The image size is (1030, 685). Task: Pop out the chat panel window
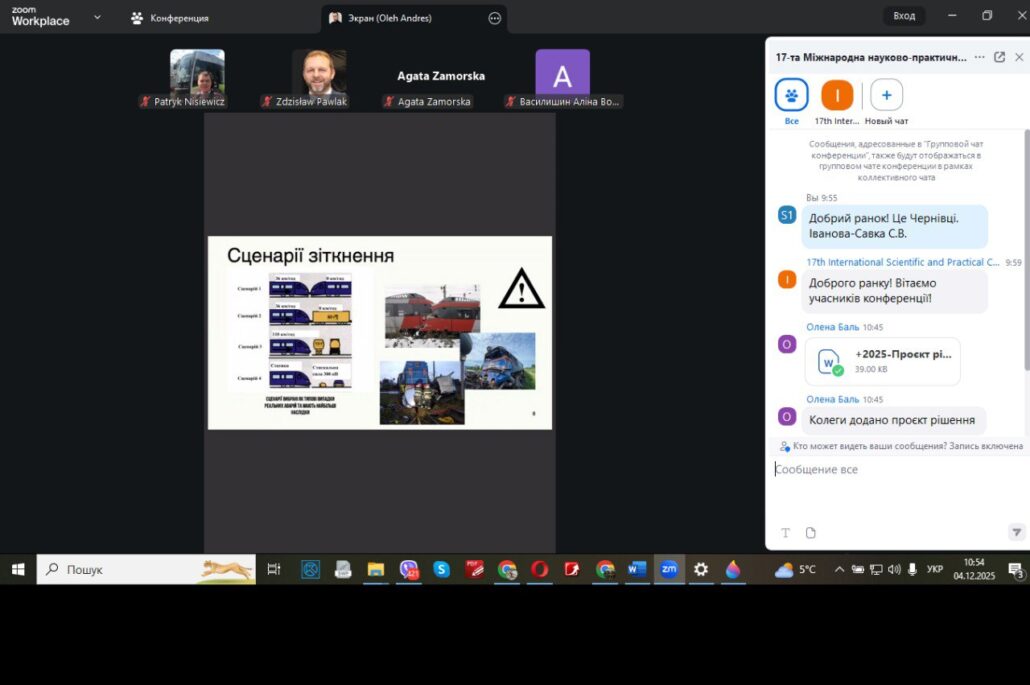click(x=999, y=57)
